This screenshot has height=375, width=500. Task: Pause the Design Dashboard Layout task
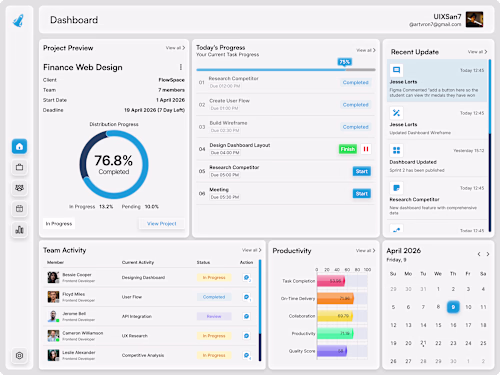pyautogui.click(x=366, y=149)
